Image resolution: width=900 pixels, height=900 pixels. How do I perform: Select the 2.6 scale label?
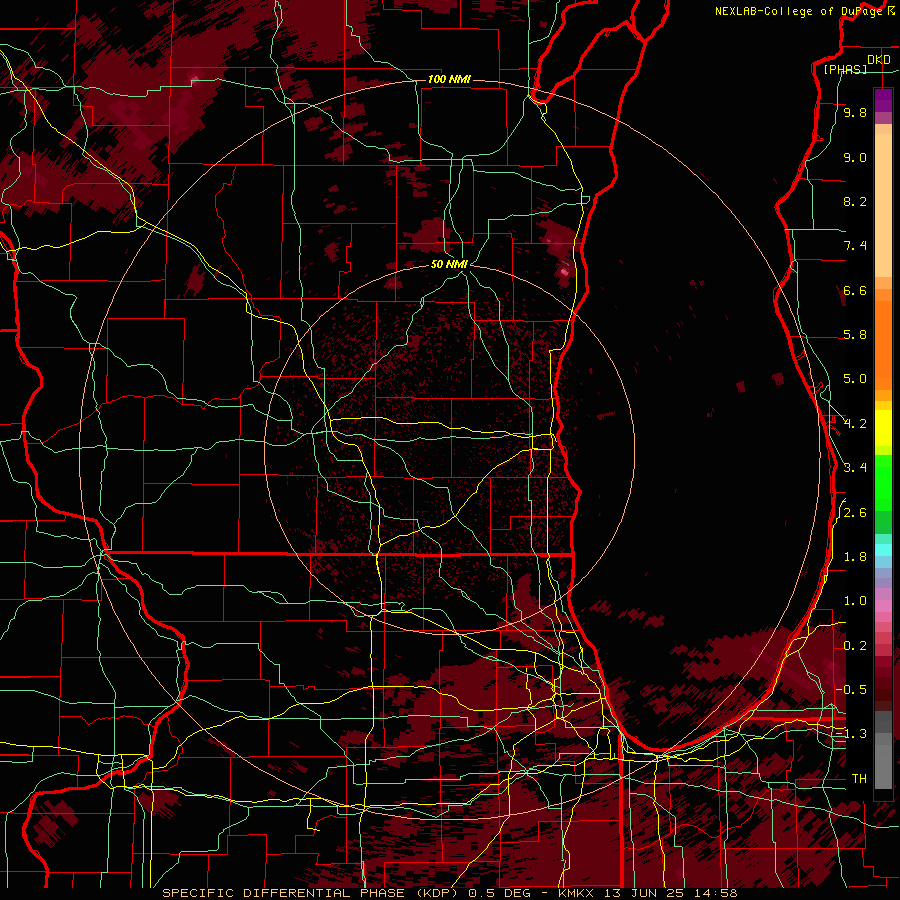pos(855,513)
